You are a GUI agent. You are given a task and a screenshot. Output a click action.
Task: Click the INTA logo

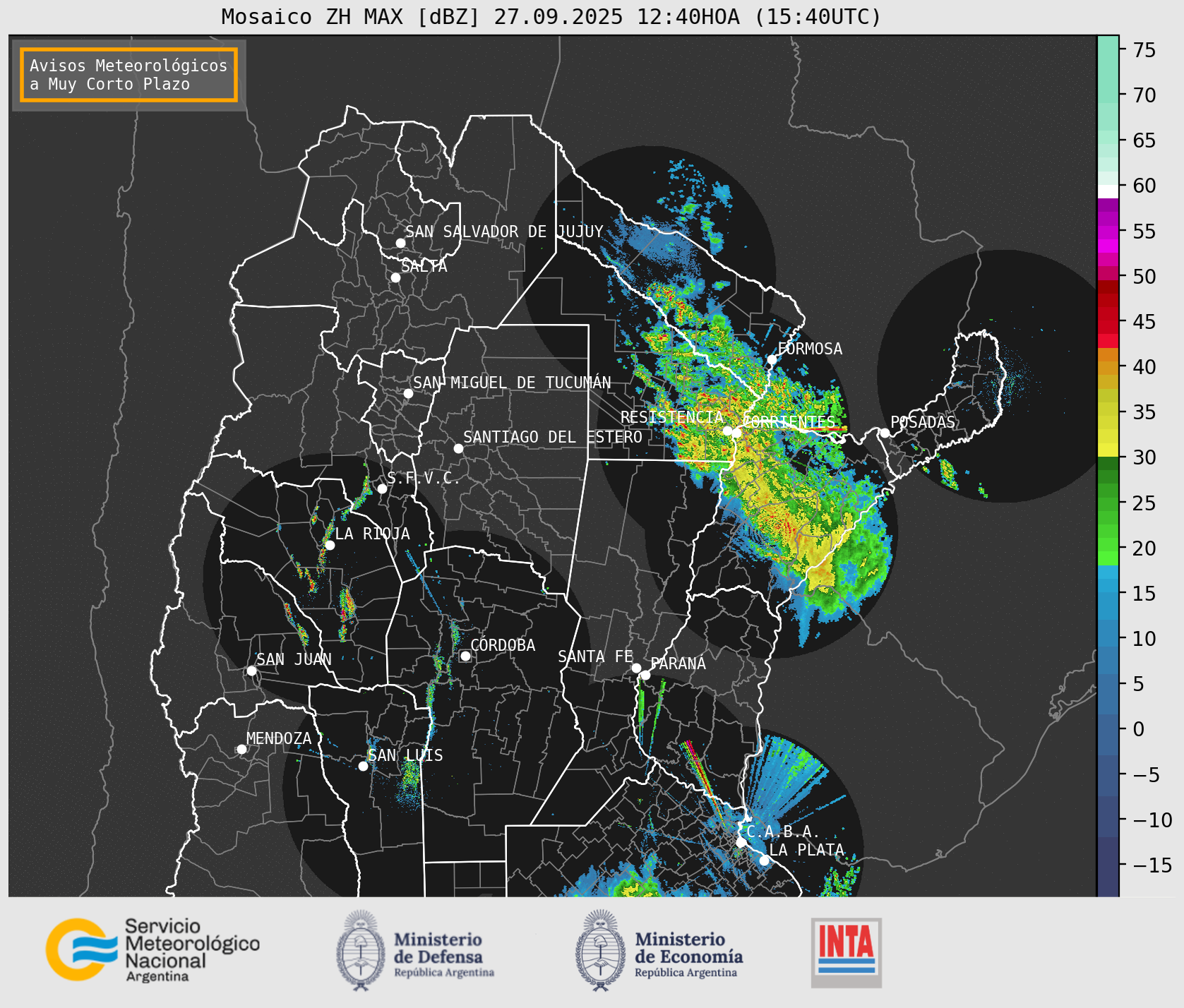pos(847,952)
